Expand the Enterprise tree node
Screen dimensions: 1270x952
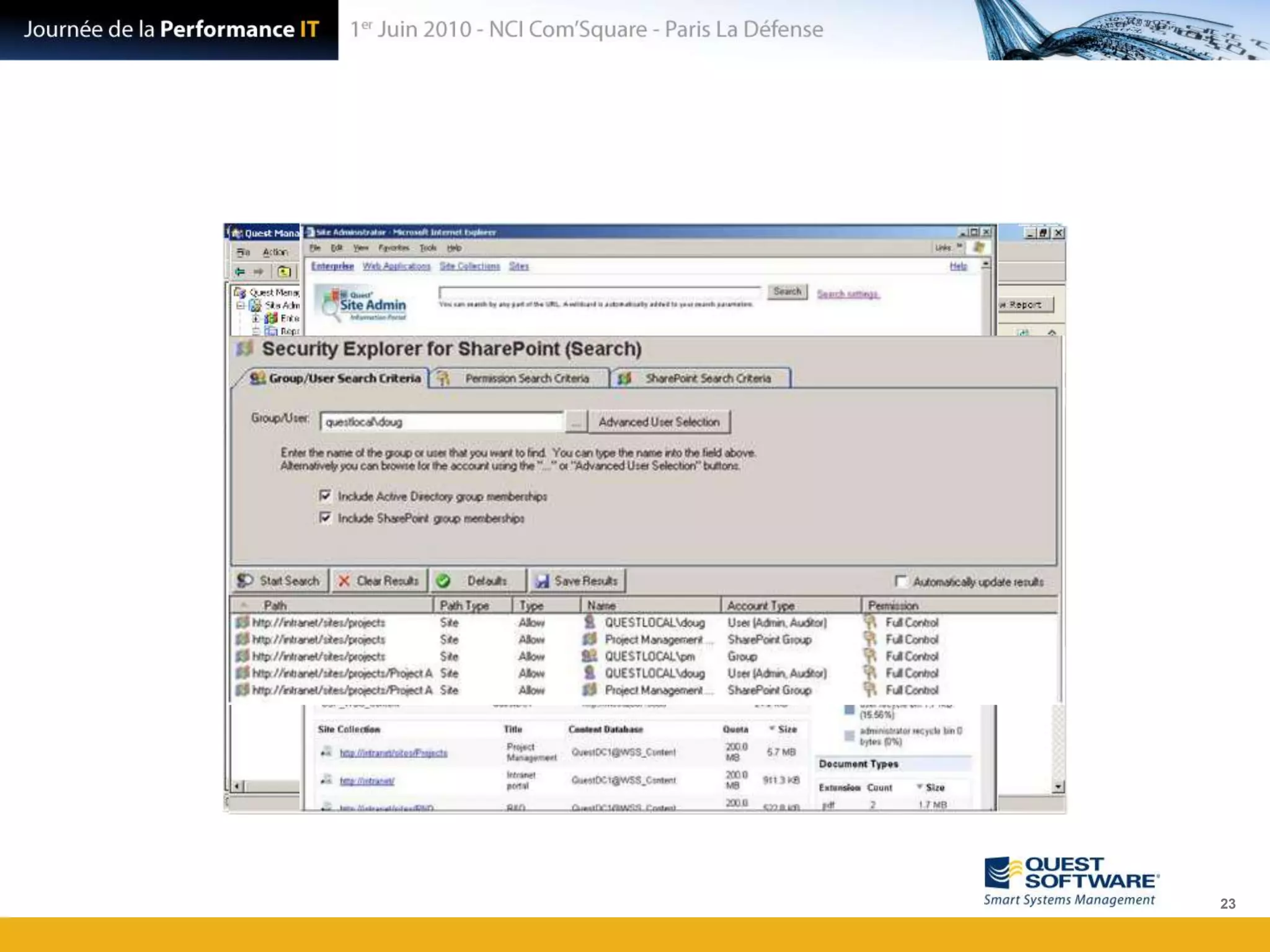click(x=255, y=318)
